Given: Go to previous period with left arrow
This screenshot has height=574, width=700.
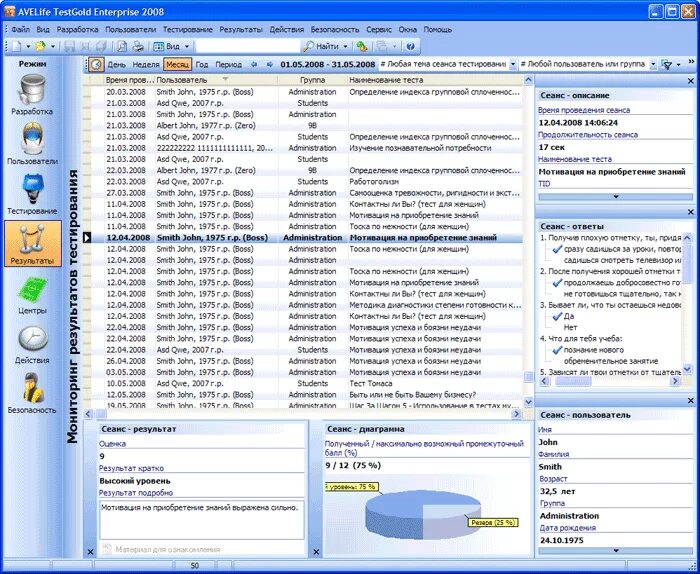Looking at the screenshot, I should (x=254, y=64).
